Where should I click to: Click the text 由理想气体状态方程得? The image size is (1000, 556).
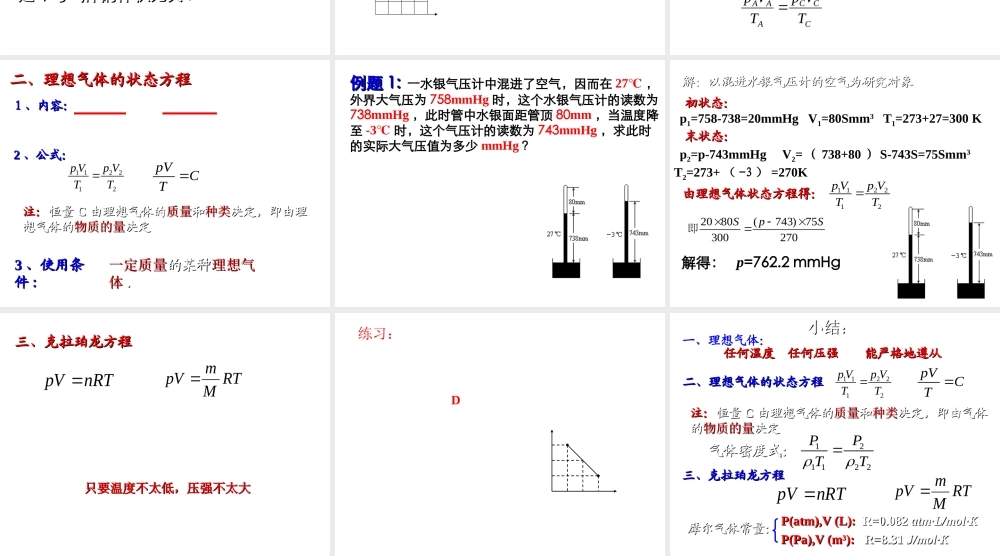749,193
